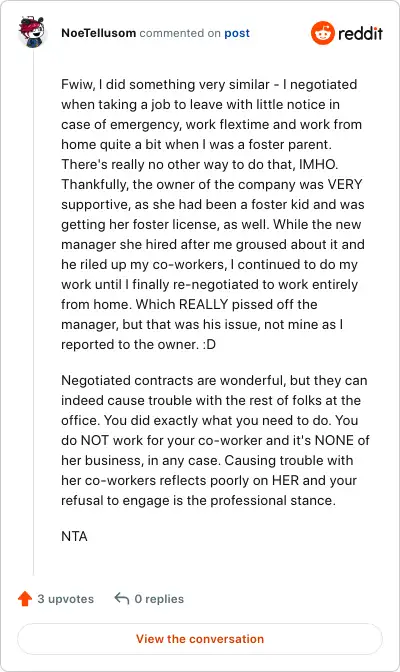Click the "commented on" header text
The width and height of the screenshot is (400, 672).
pos(180,33)
